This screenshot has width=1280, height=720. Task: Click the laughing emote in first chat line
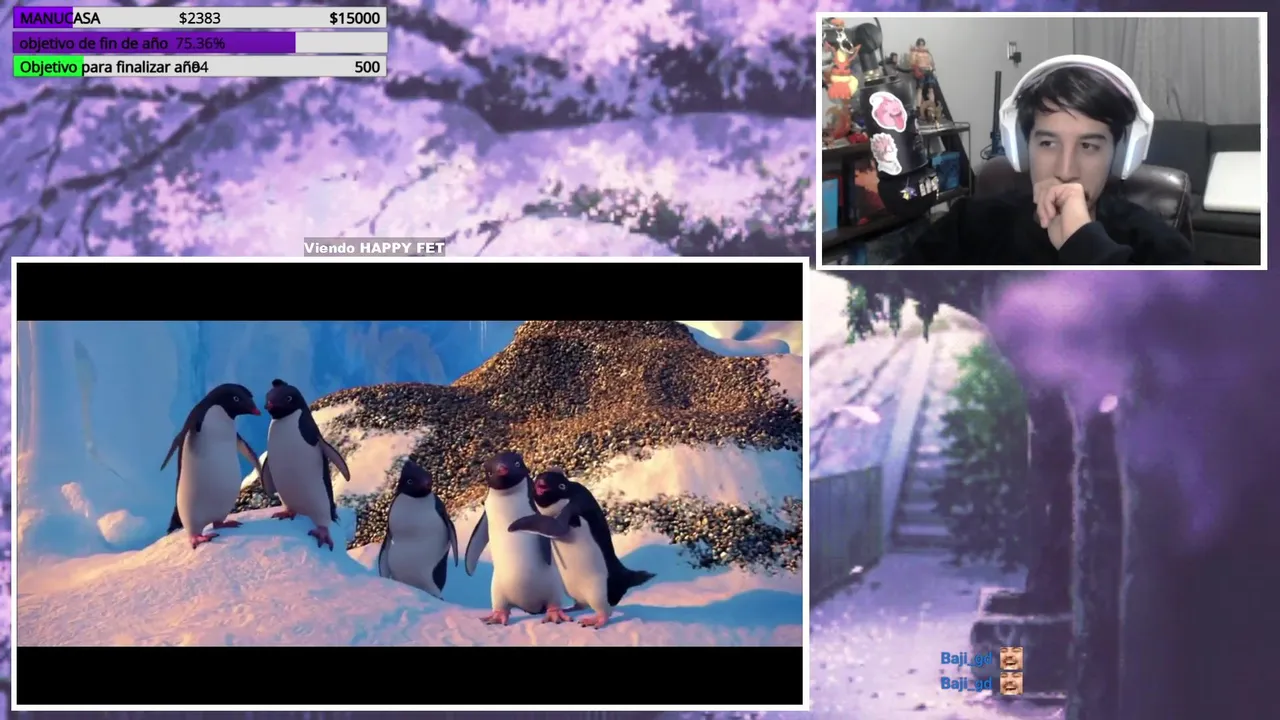tap(1011, 658)
